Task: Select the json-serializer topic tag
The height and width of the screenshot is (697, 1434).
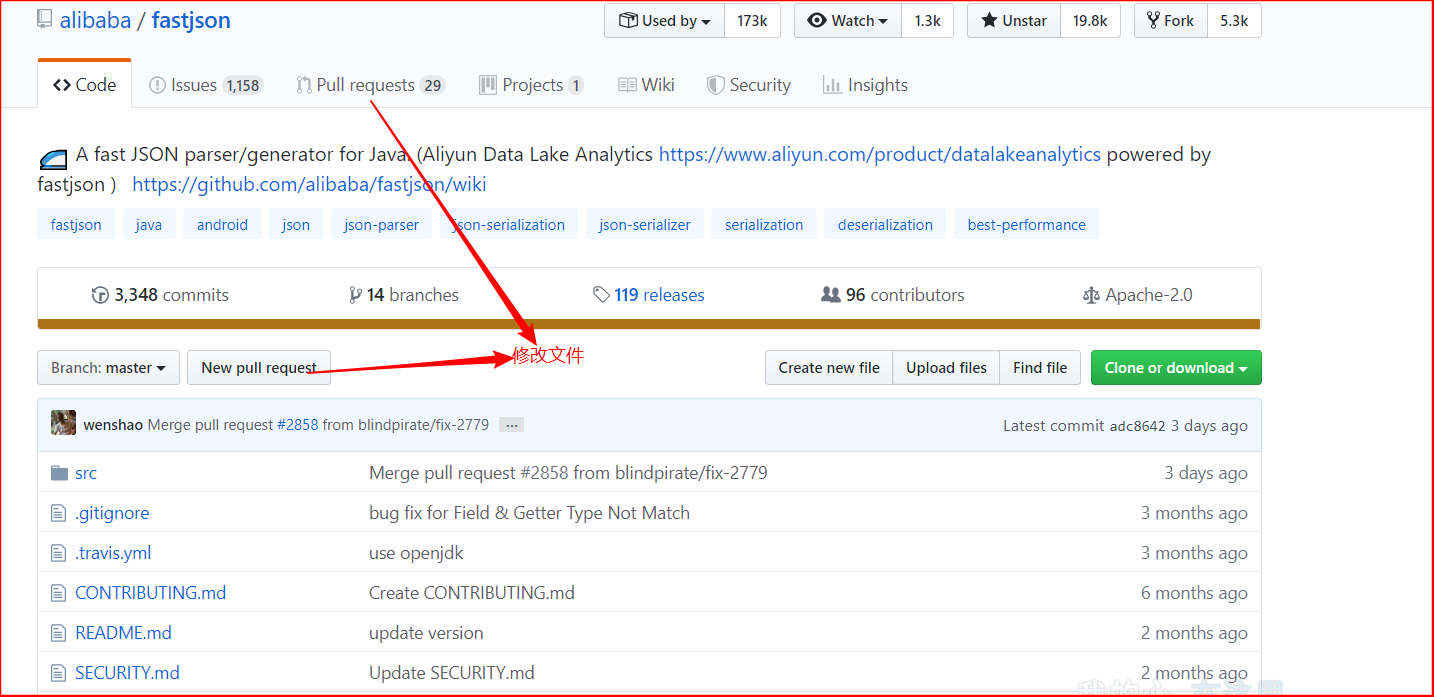Action: (x=645, y=224)
